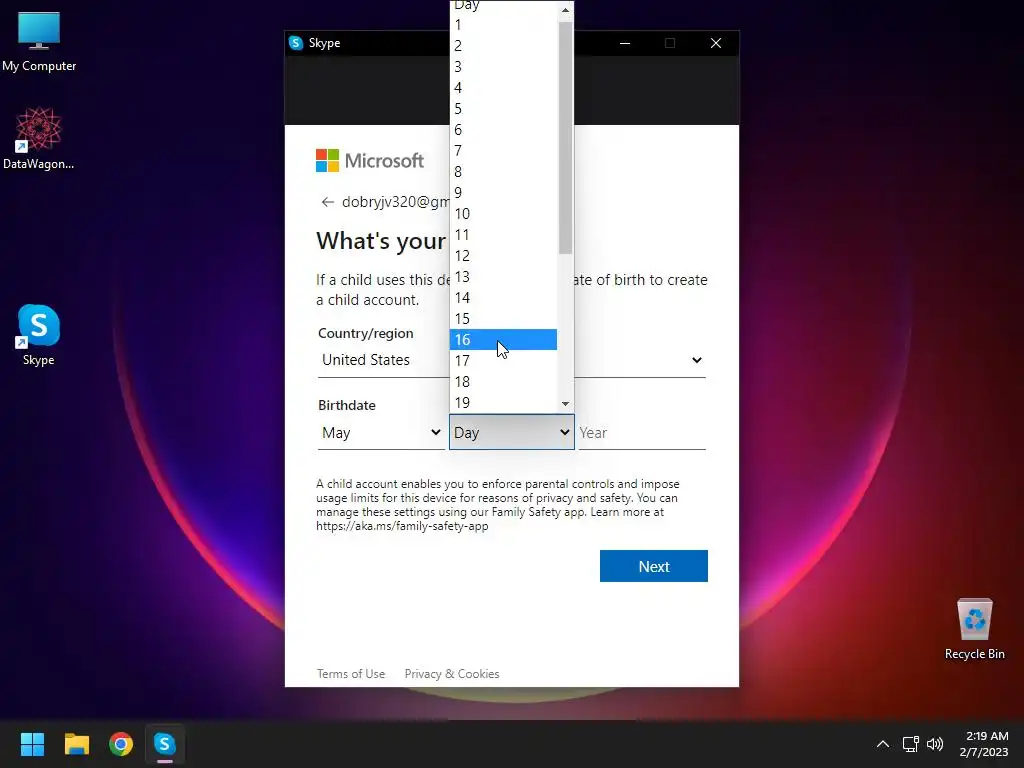Open the Privacy & Cookies link
This screenshot has height=768, width=1024.
[x=452, y=673]
